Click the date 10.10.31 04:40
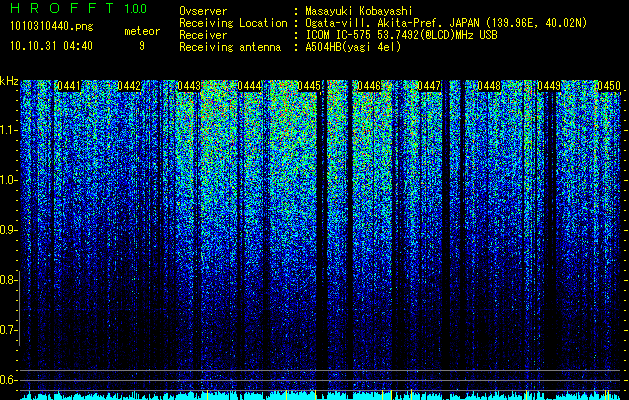The image size is (629, 400). click(x=51, y=46)
